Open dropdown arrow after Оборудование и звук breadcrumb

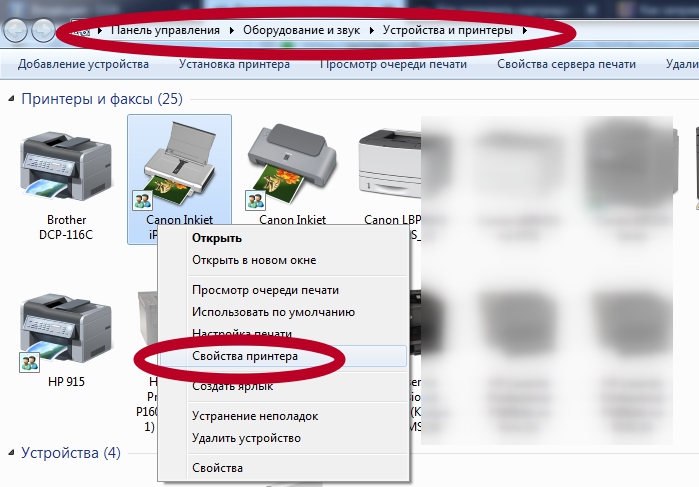click(372, 31)
